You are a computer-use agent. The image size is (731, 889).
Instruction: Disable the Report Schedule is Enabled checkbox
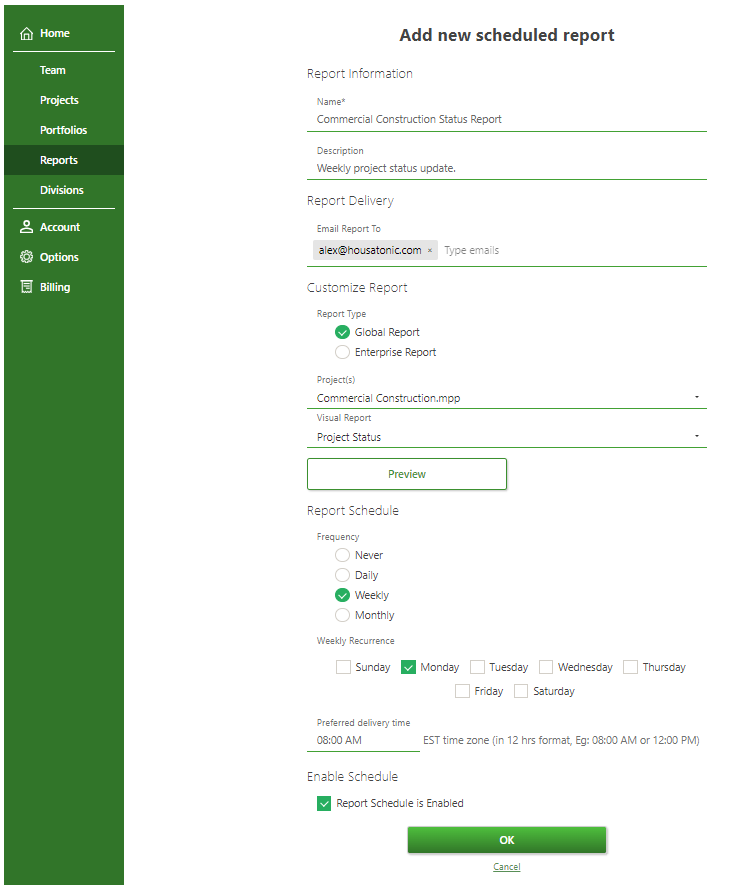324,803
